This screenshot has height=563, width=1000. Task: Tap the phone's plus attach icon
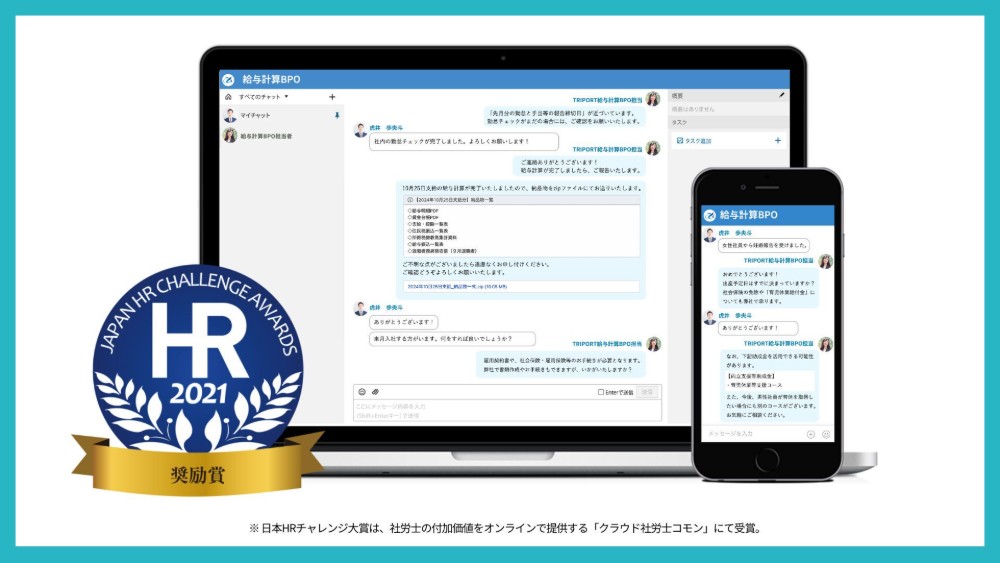coord(811,434)
